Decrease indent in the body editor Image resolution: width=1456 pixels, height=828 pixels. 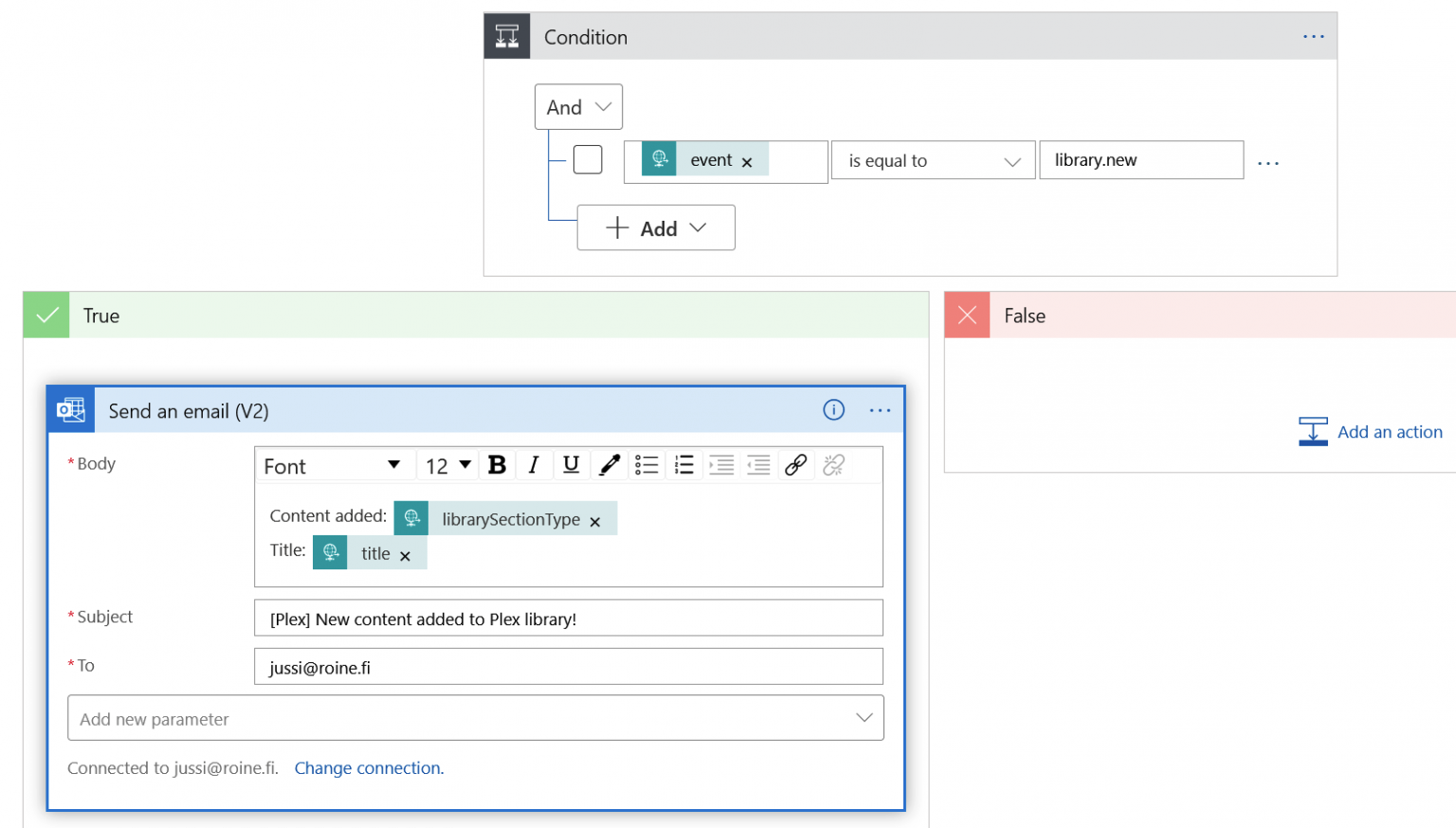coord(758,464)
